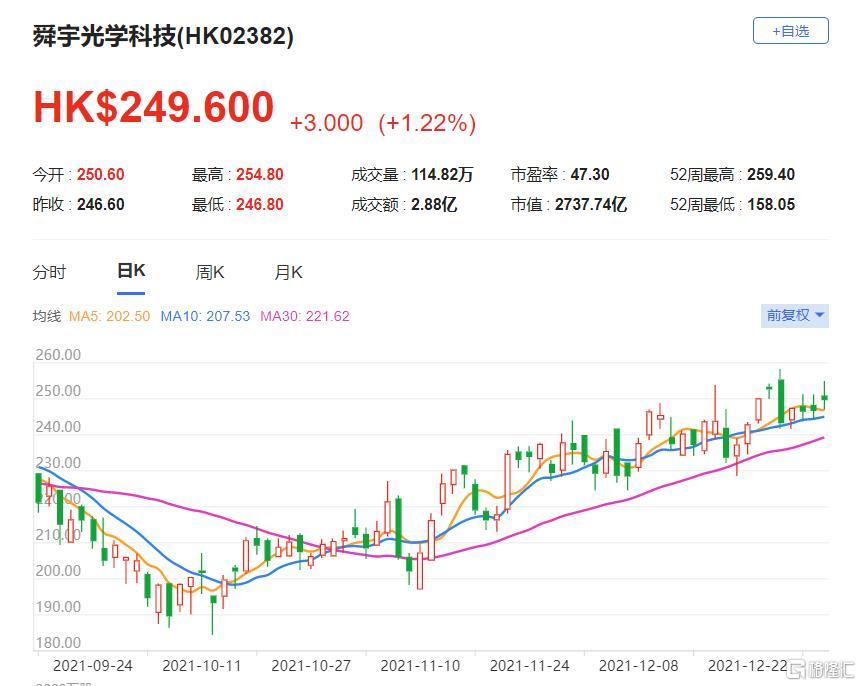Screen dimensions: 861x686
Task: Click the 市盈率 value 47.30
Action: pos(592,174)
